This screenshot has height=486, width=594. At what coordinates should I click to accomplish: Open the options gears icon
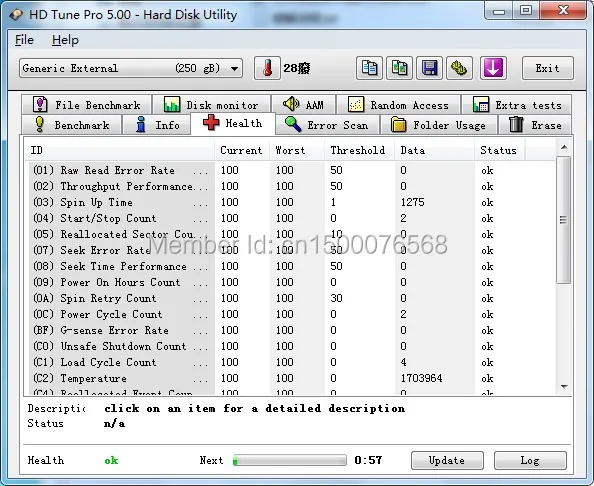[459, 68]
